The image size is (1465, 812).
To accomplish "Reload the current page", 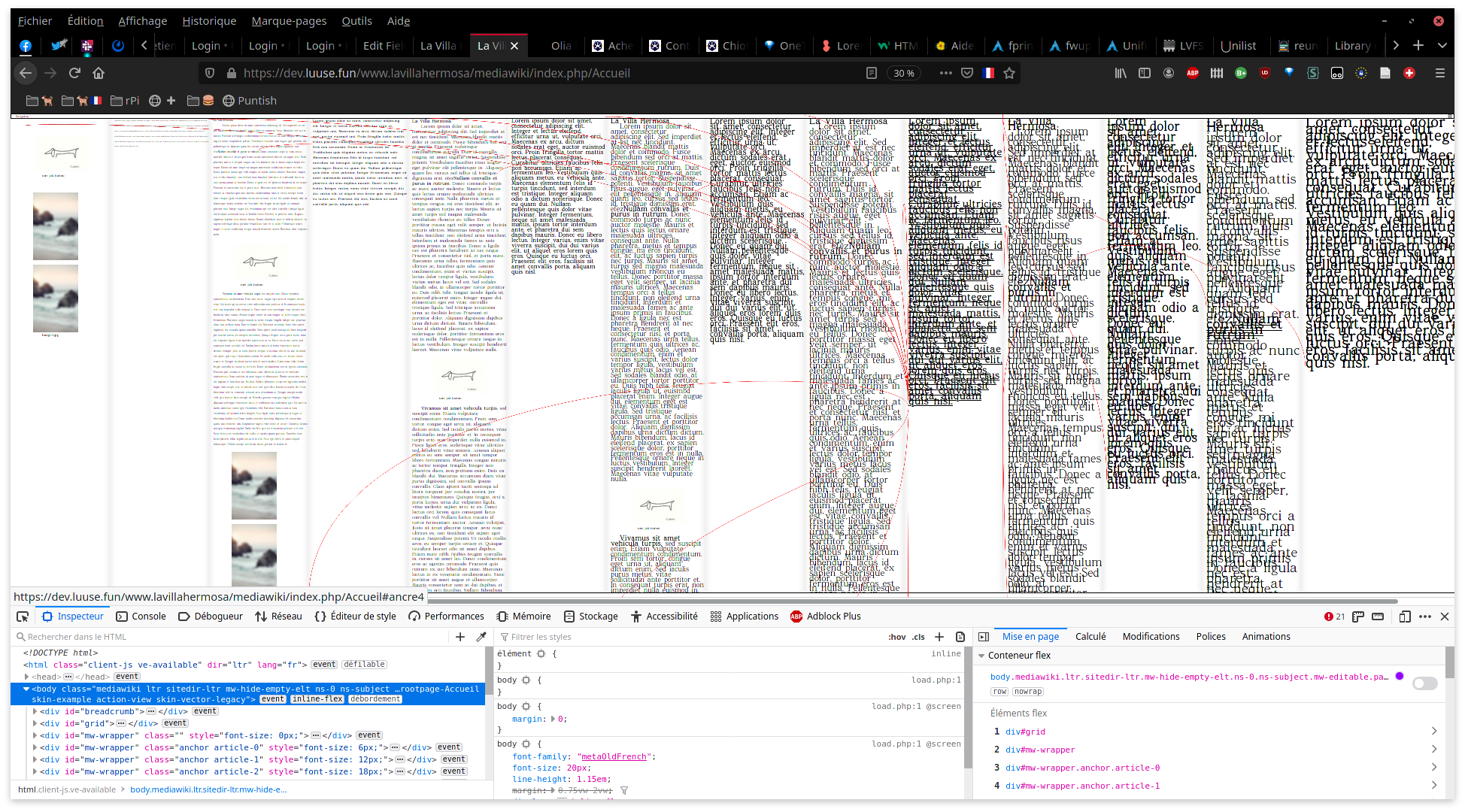I will 74,73.
